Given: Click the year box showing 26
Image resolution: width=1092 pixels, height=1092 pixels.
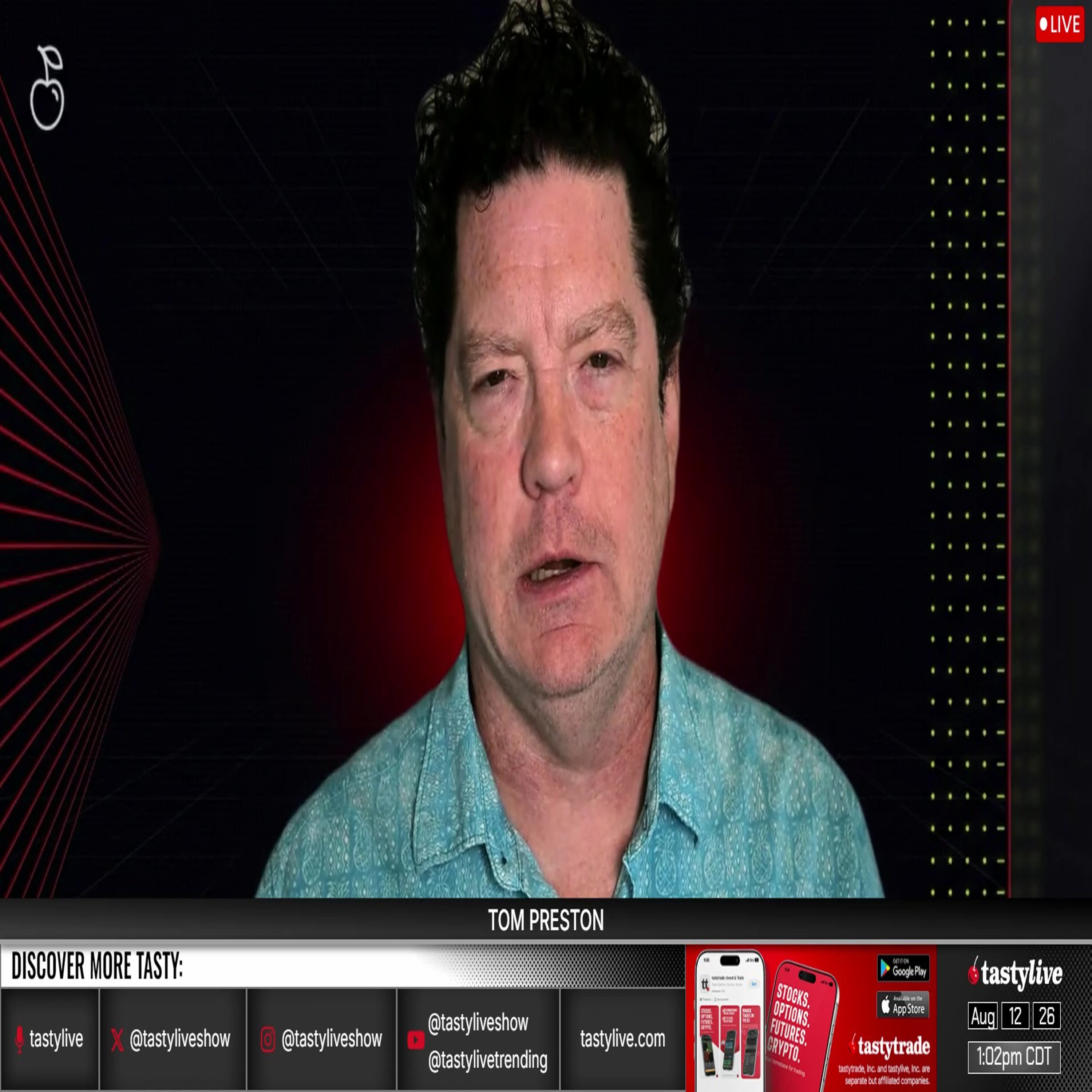Looking at the screenshot, I should pyautogui.click(x=1046, y=1016).
